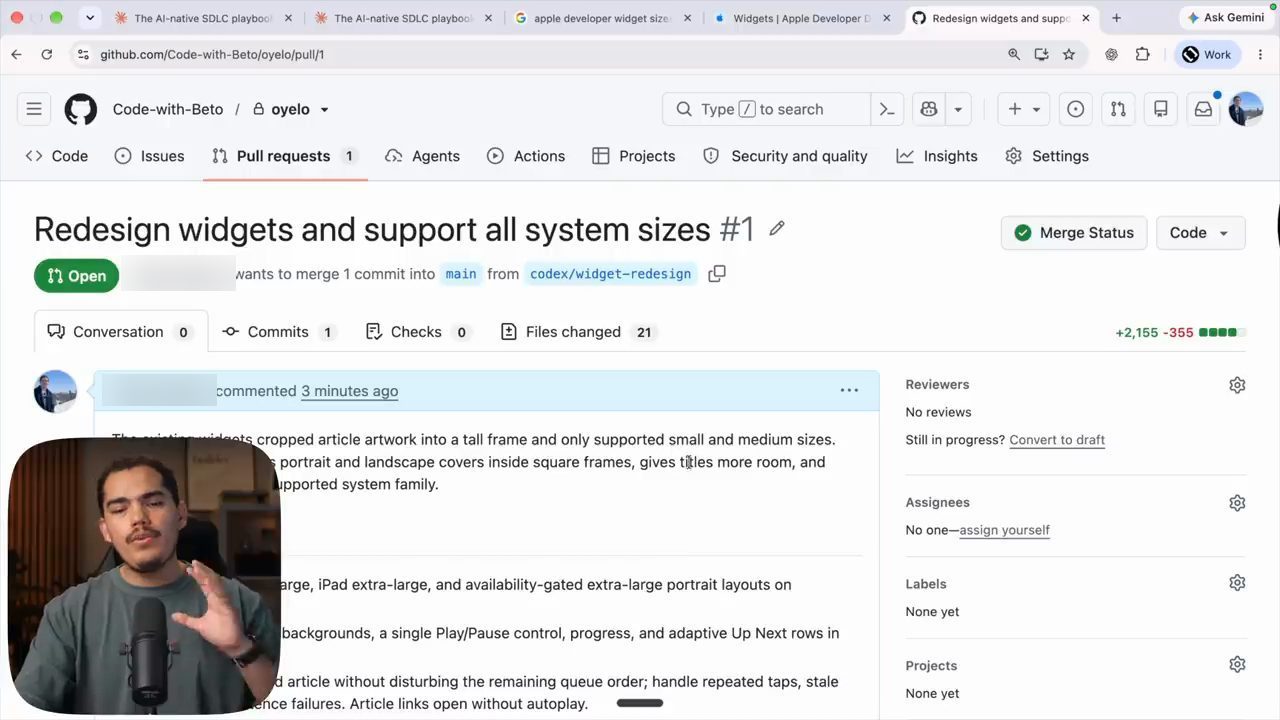The image size is (1280, 720).
Task: Open the GitHub hamburger navigation menu
Action: (34, 109)
